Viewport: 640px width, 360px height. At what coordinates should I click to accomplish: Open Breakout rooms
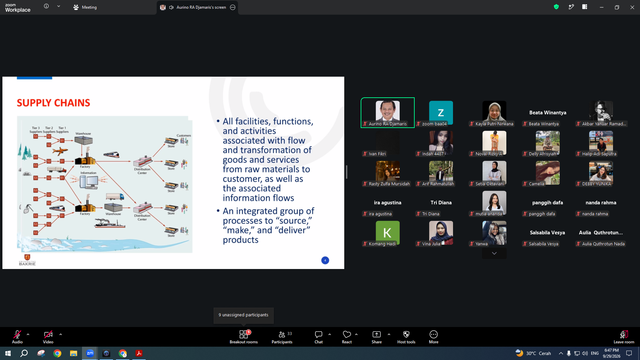coord(244,337)
